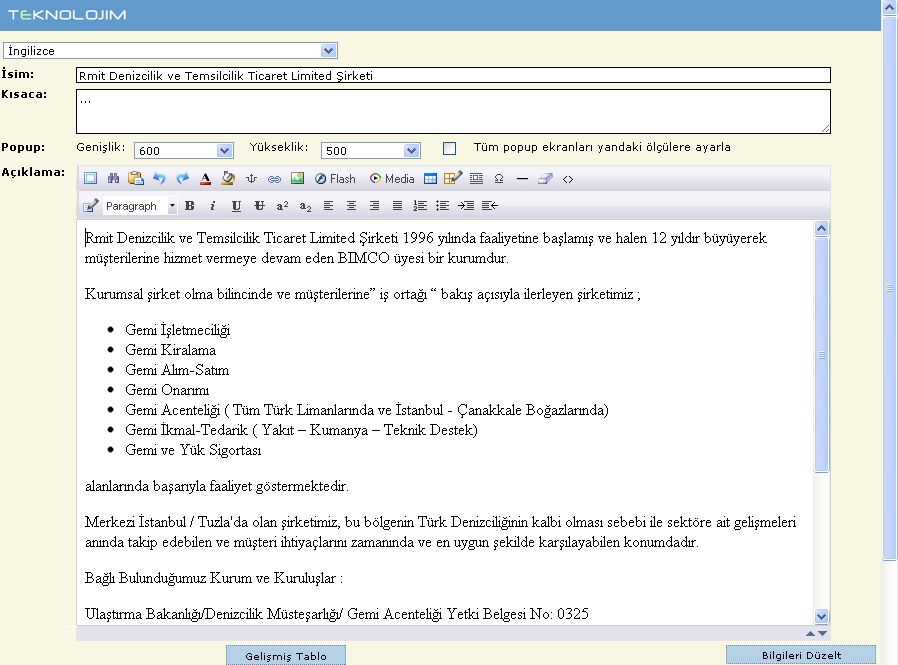Screen dimensions: 898x665
Task: Undo the last edit
Action: (x=159, y=179)
